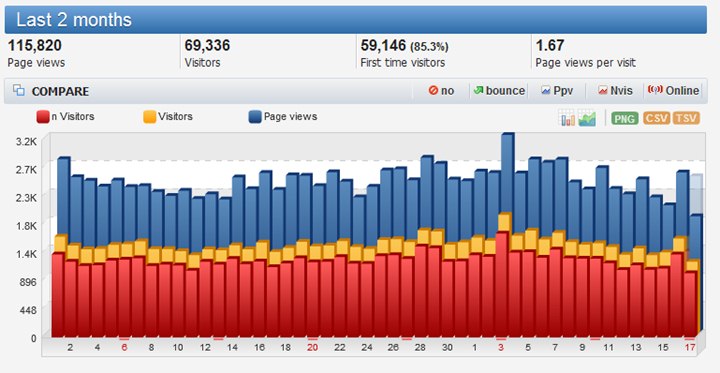This screenshot has width=720, height=373.
Task: Select the tallest blue bar on day 3
Action: pyautogui.click(x=508, y=174)
